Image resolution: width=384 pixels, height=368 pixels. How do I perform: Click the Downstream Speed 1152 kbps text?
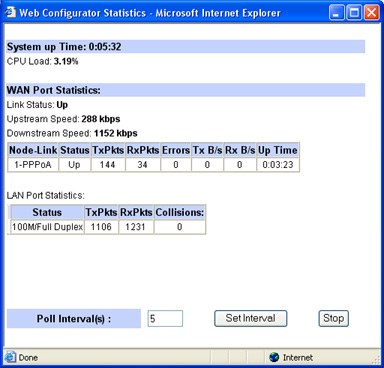pos(72,133)
